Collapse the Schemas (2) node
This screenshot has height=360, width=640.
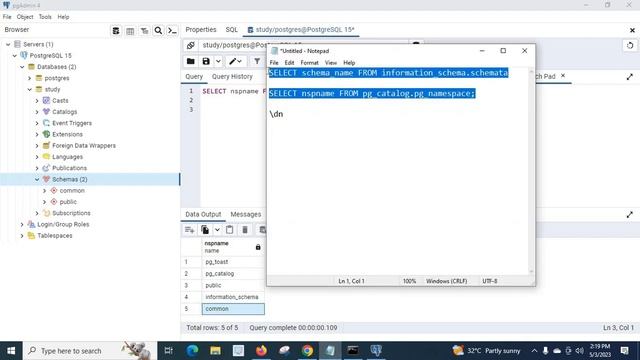click(x=37, y=179)
